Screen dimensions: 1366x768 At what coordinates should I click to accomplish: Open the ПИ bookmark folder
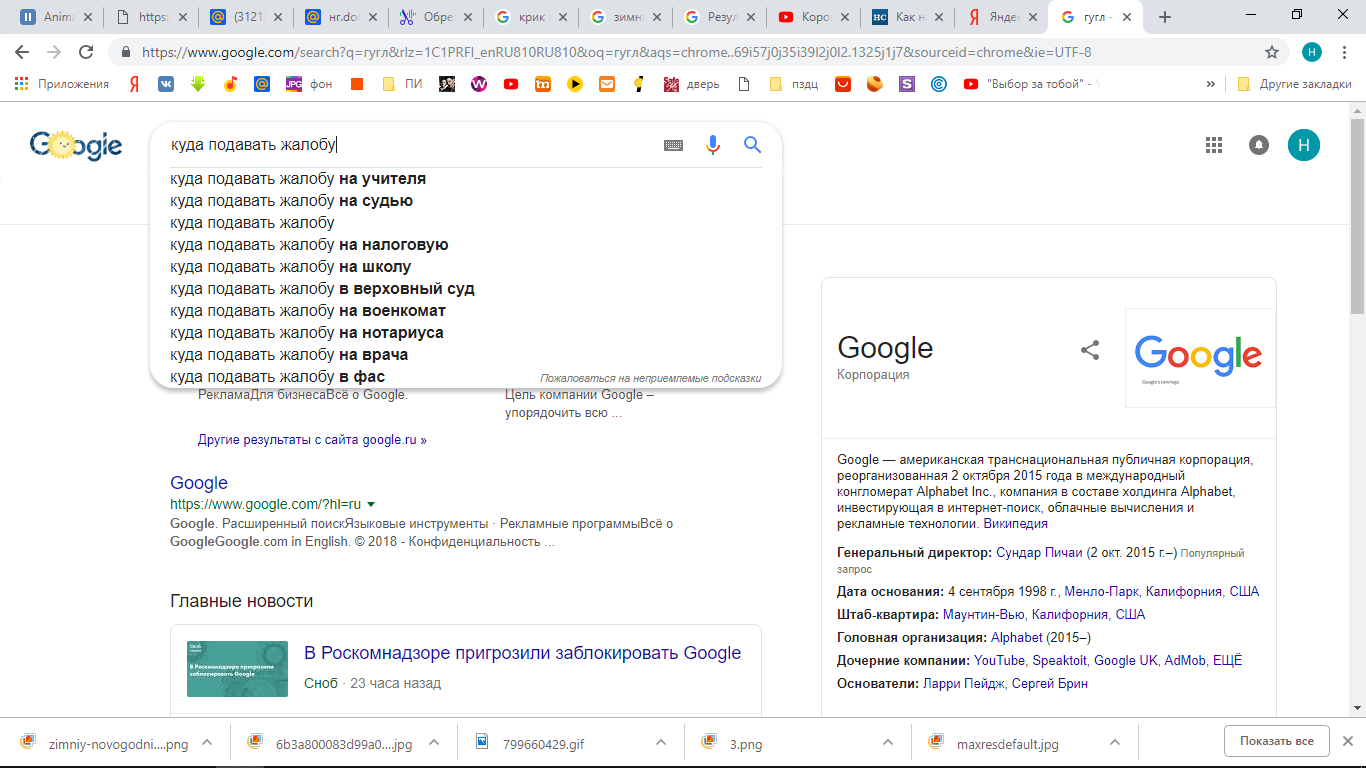click(403, 84)
